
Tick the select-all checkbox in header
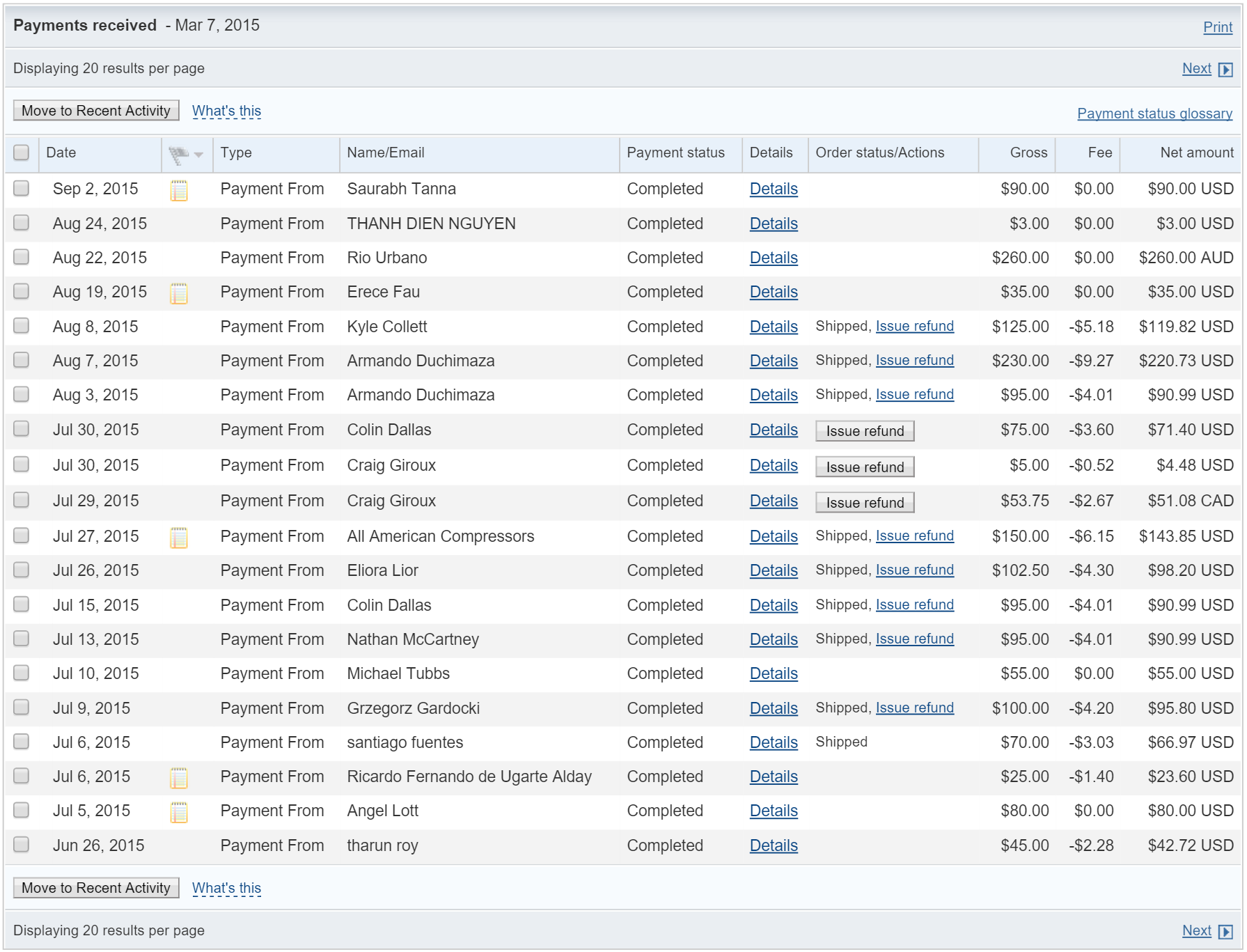22,153
